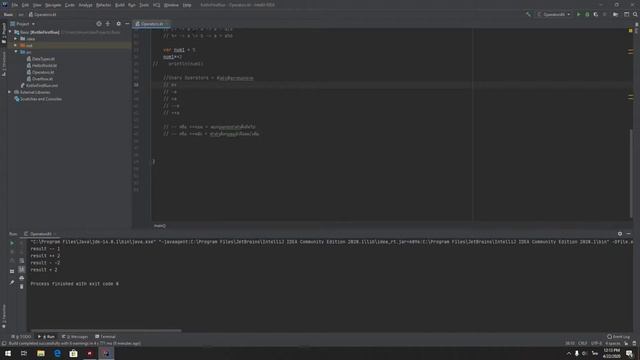Open Run panel settings gear
This screenshot has width=640, height=360.
pyautogui.click(x=620, y=234)
